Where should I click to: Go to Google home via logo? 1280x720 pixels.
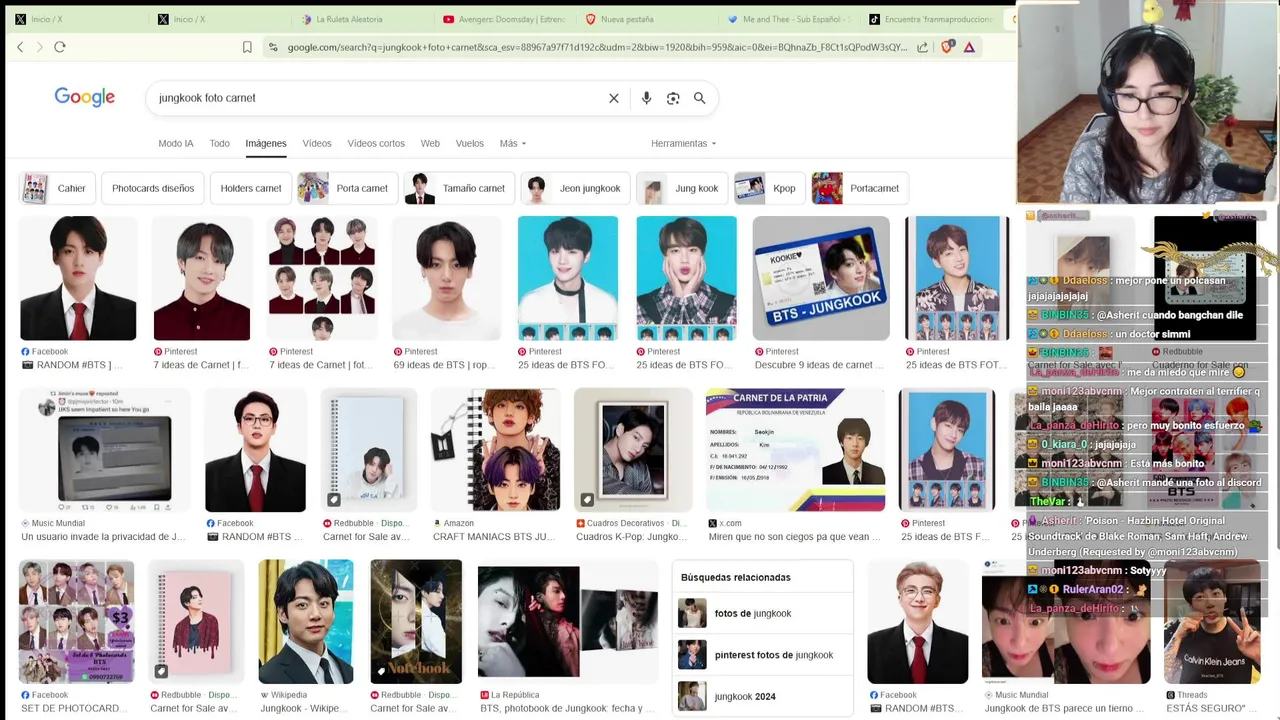click(x=85, y=97)
